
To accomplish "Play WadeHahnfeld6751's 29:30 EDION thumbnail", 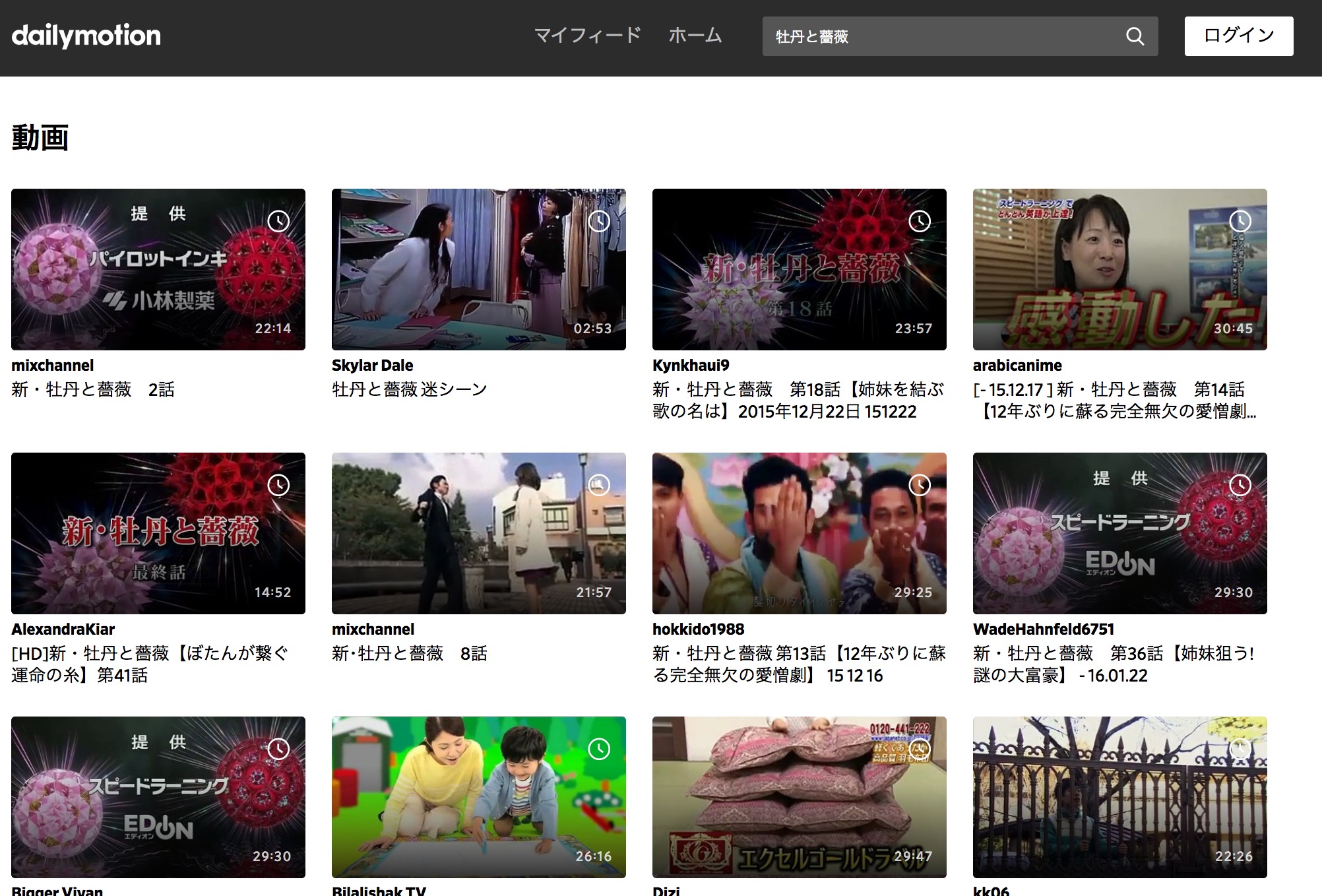I will click(1120, 533).
